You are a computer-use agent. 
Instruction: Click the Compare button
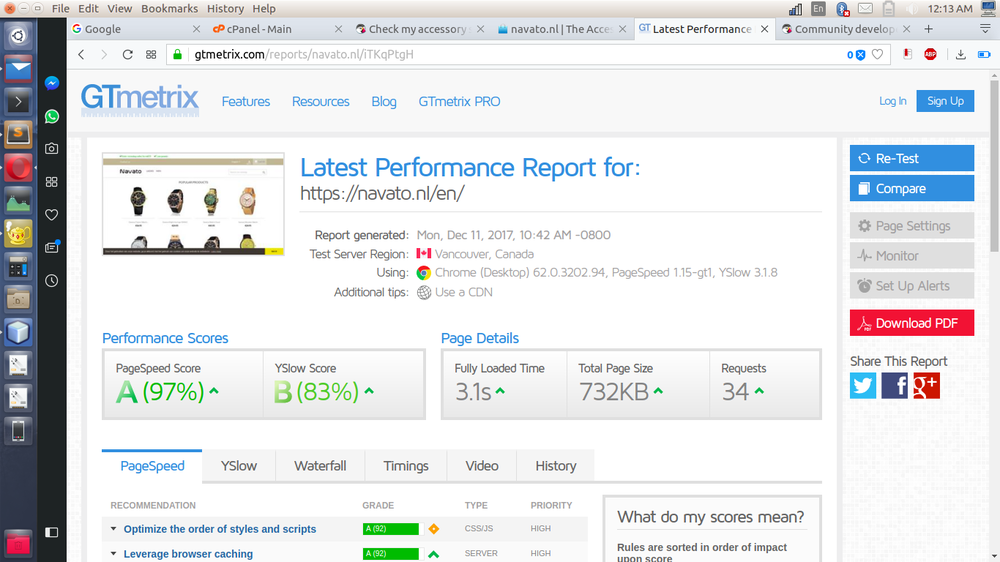tap(911, 188)
